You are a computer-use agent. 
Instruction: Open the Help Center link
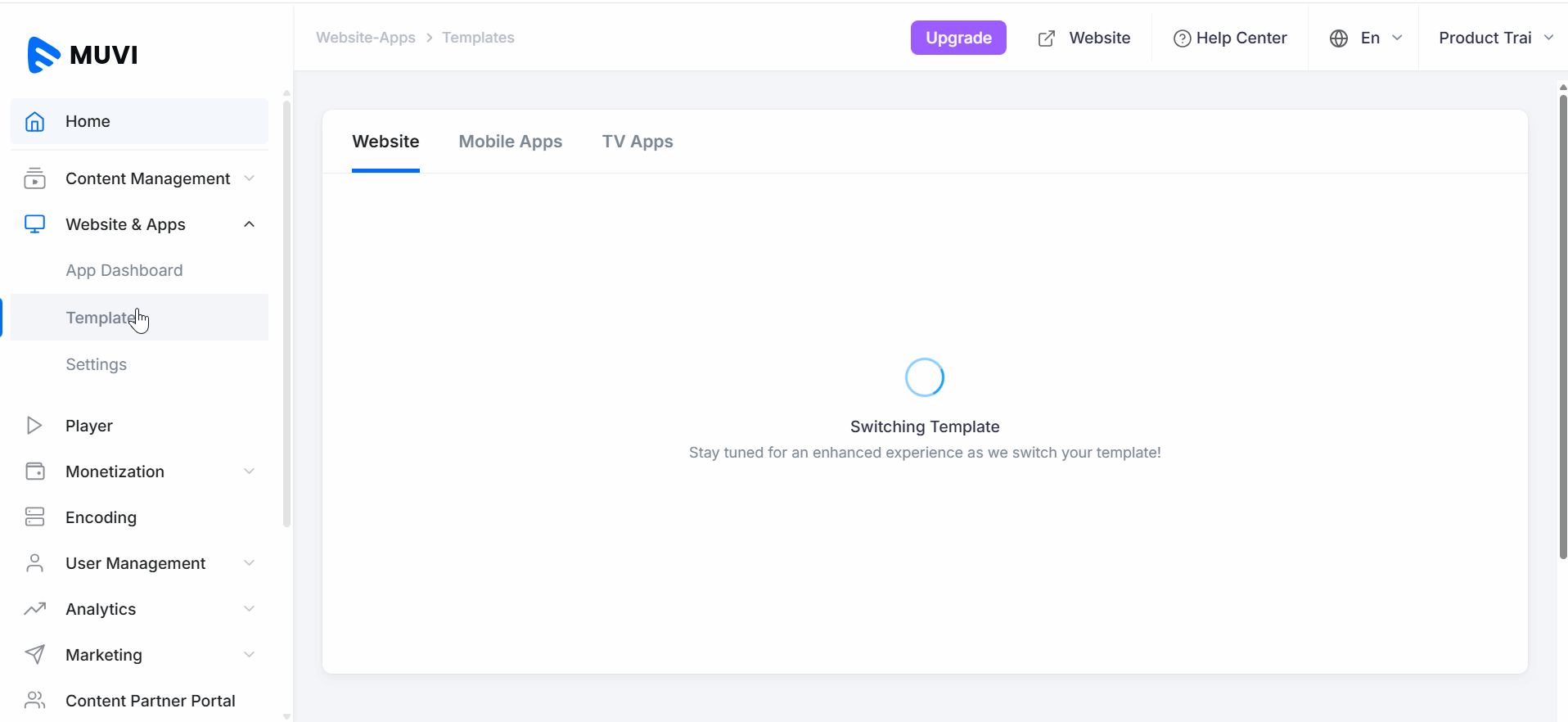click(x=1230, y=38)
